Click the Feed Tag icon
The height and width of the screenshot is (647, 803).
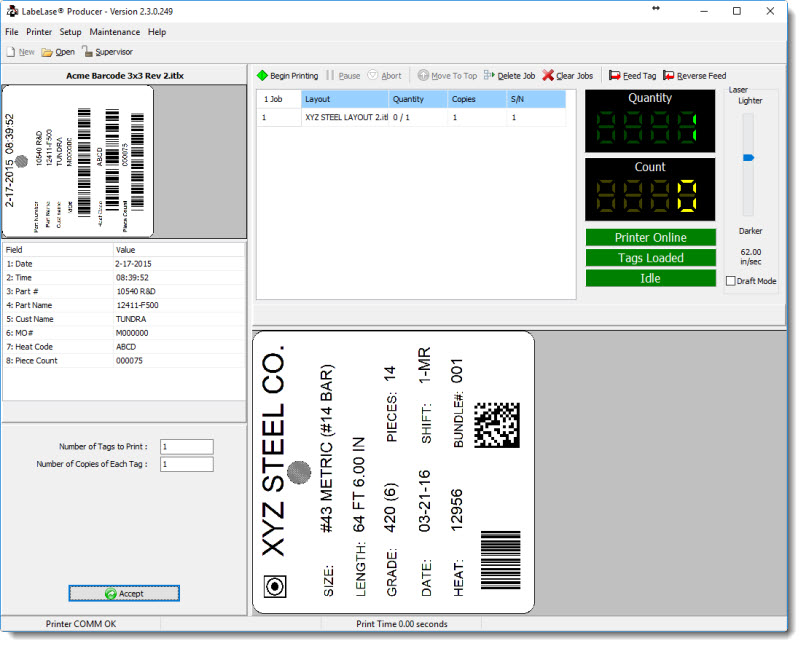615,75
